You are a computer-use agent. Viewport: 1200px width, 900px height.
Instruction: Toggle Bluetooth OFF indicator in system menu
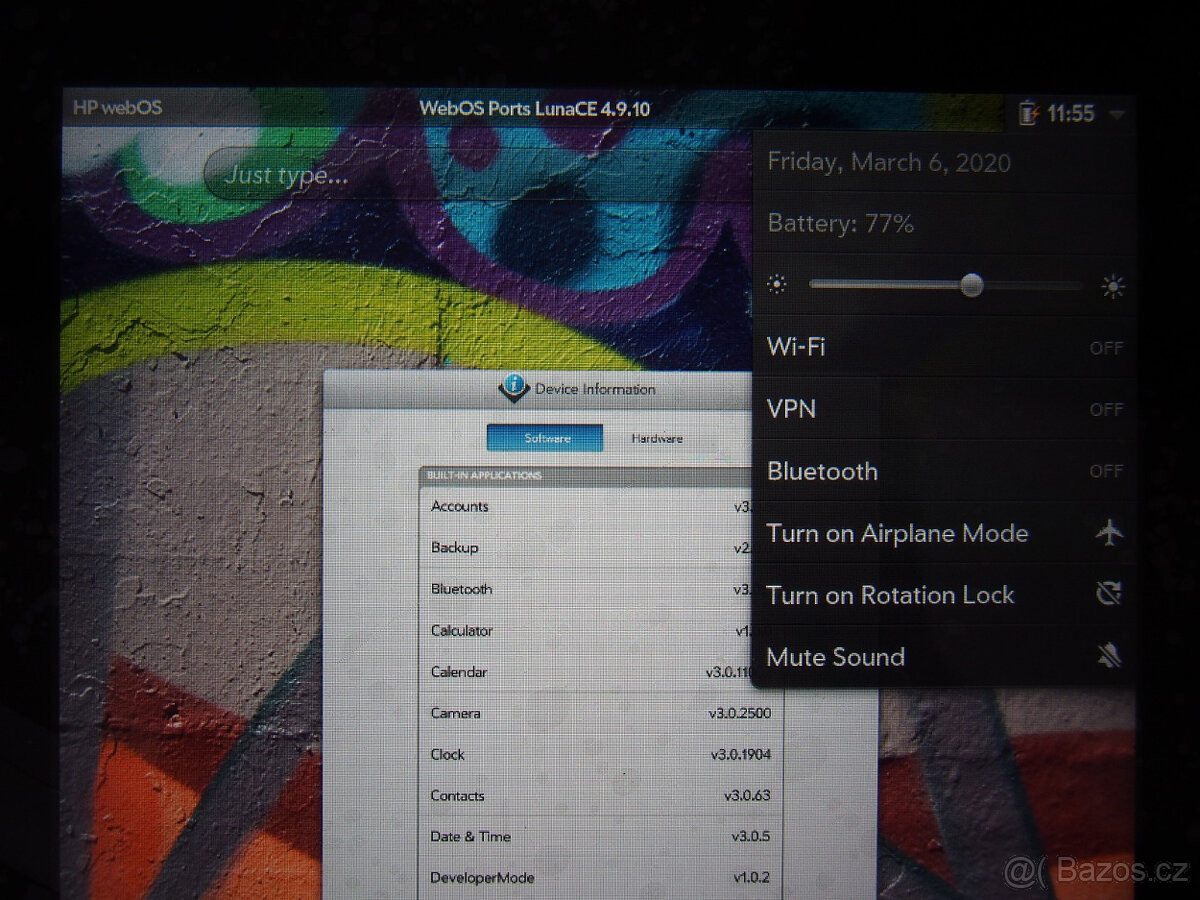click(x=1106, y=471)
